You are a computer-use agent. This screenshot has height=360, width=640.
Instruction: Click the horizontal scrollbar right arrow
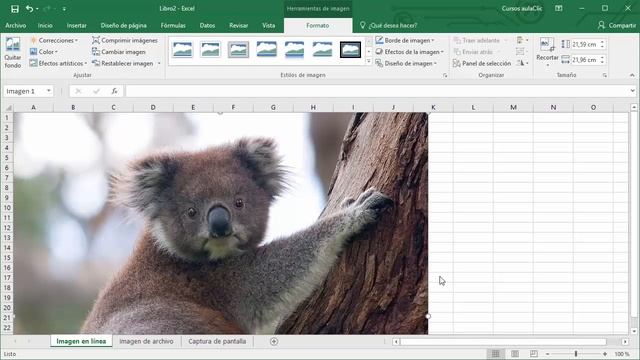click(625, 342)
